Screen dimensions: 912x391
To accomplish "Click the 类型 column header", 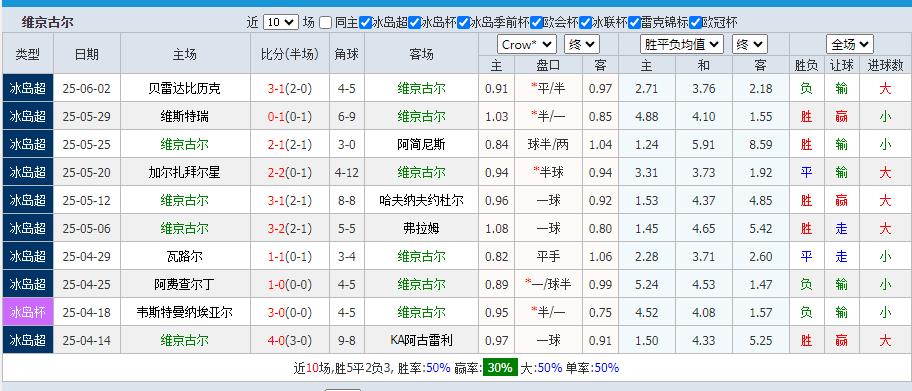I will (28, 54).
